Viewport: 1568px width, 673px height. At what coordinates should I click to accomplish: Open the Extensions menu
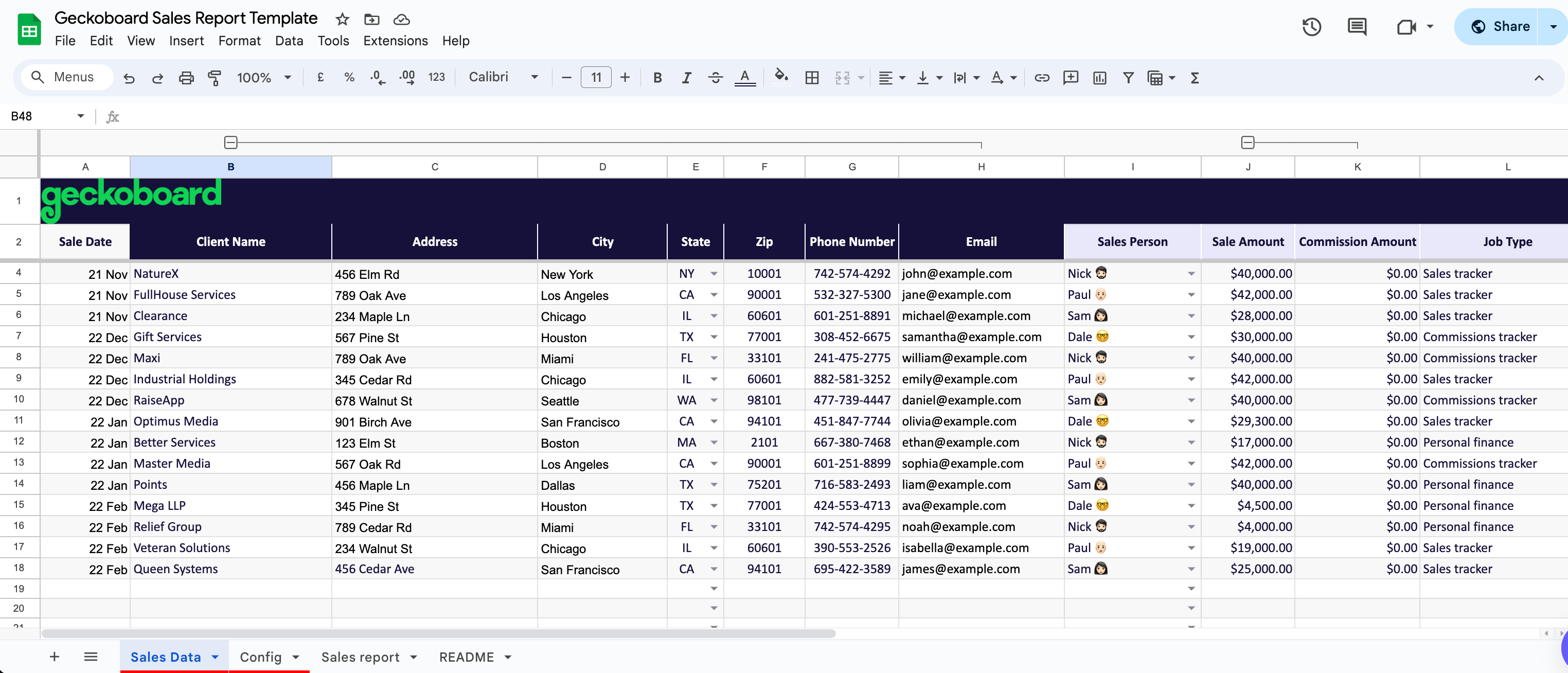pos(395,41)
